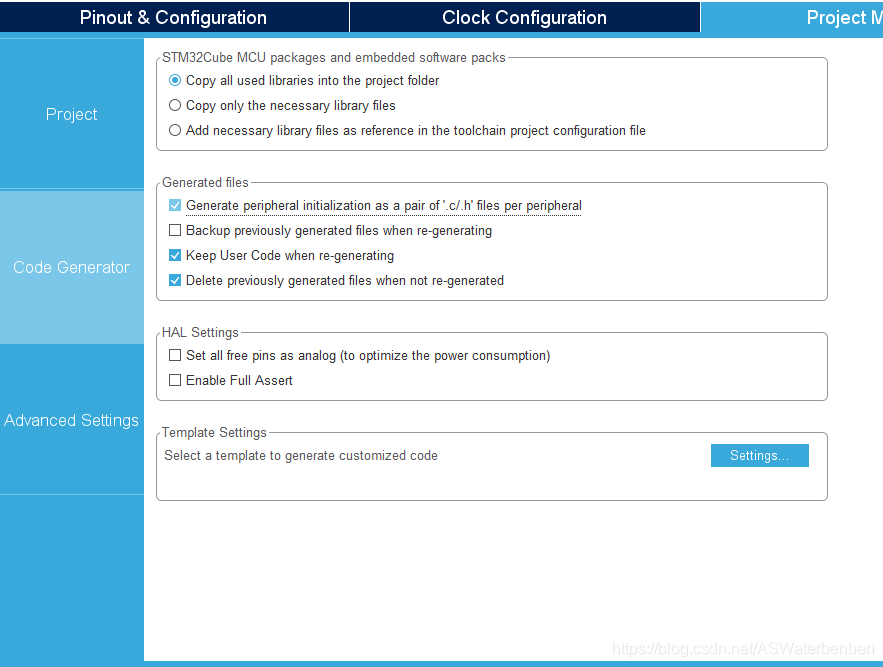The image size is (883, 667).
Task: Check the Enable Full Assert box
Action: pyautogui.click(x=175, y=380)
